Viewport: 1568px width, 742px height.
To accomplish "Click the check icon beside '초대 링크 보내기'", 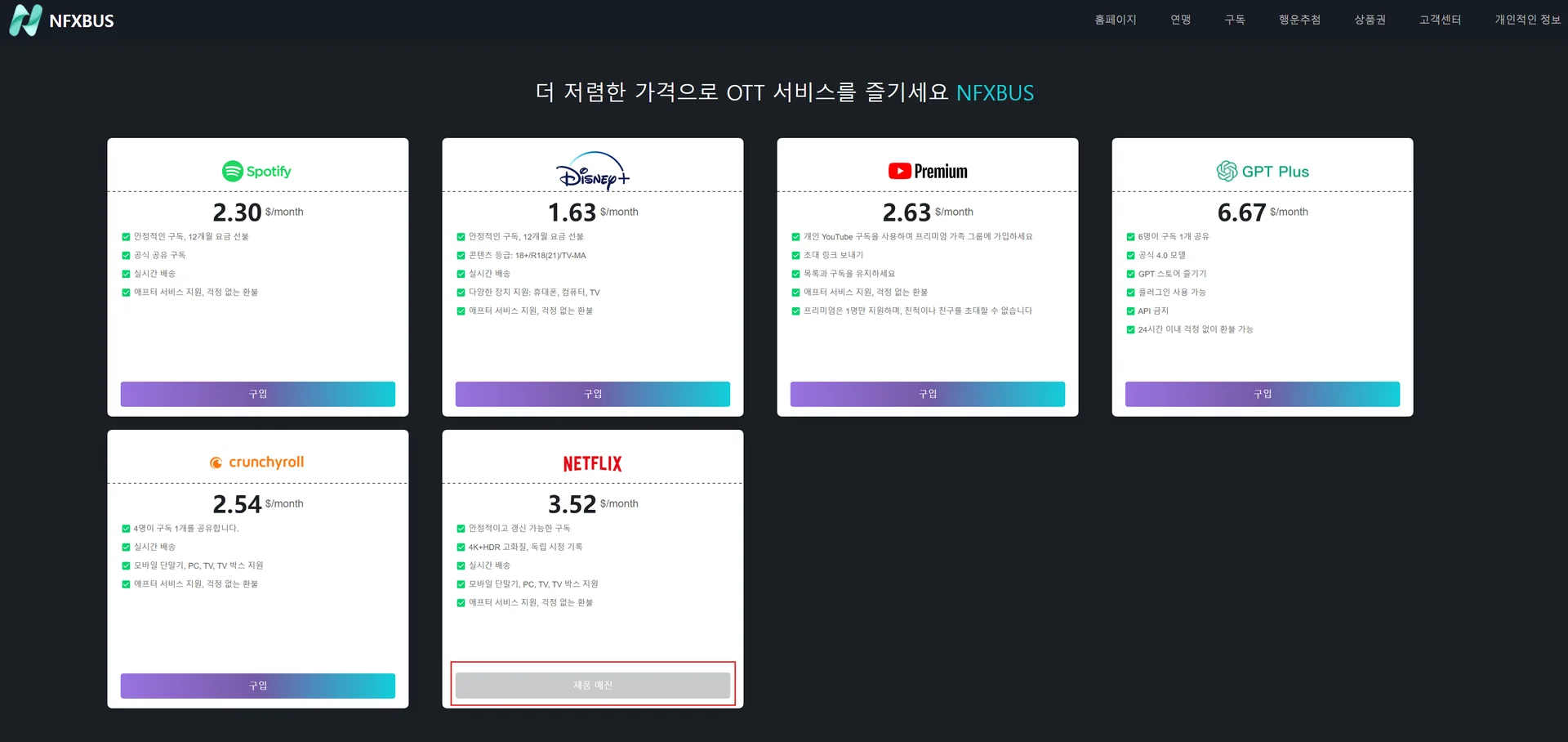I will point(795,256).
